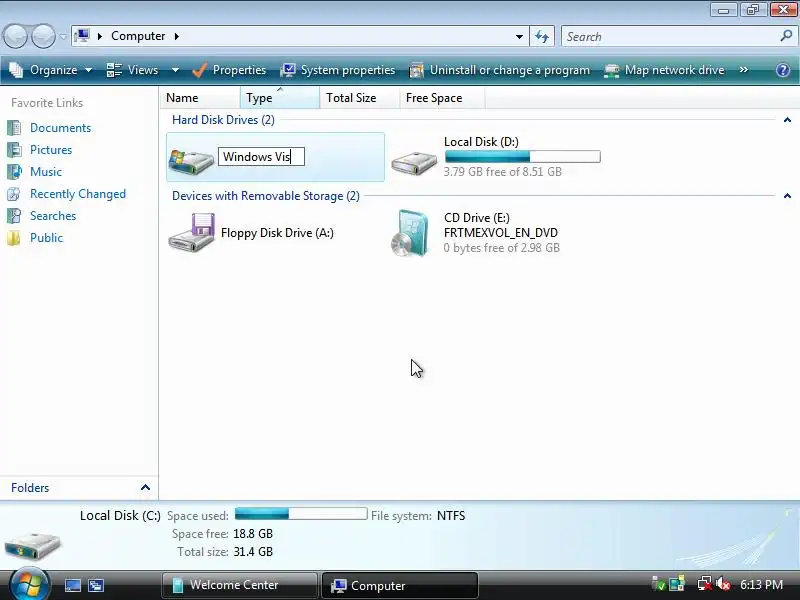Select the CD Drive (E:) disc icon
Viewport: 800px width, 600px height.
[410, 233]
